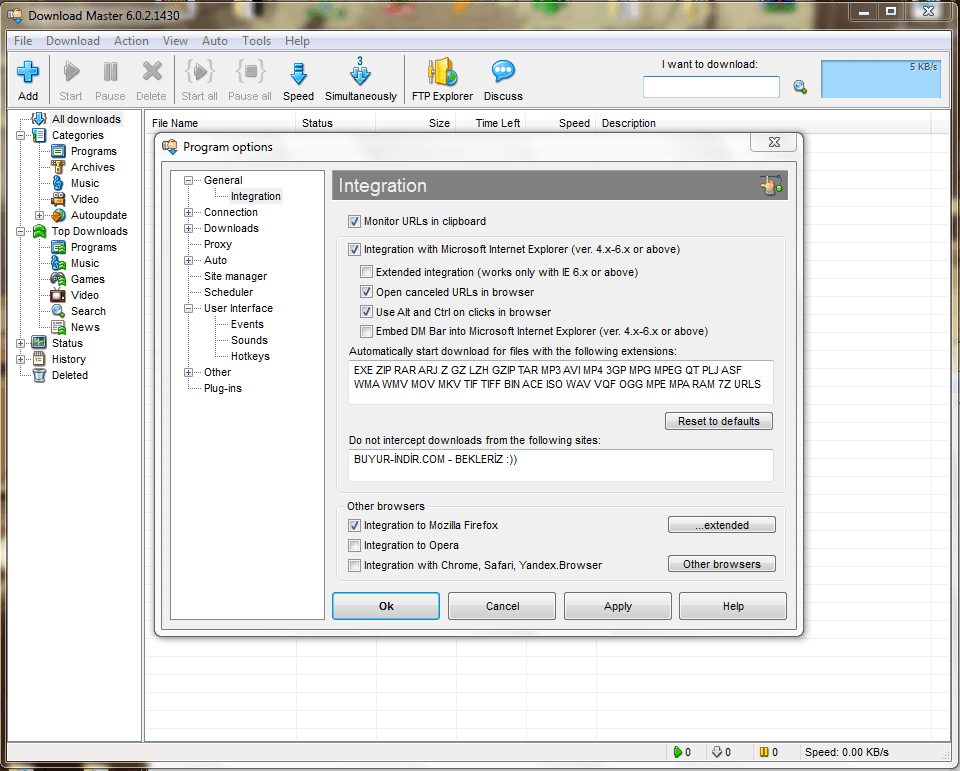
Task: Click the auto-download extensions text box
Action: pos(561,382)
